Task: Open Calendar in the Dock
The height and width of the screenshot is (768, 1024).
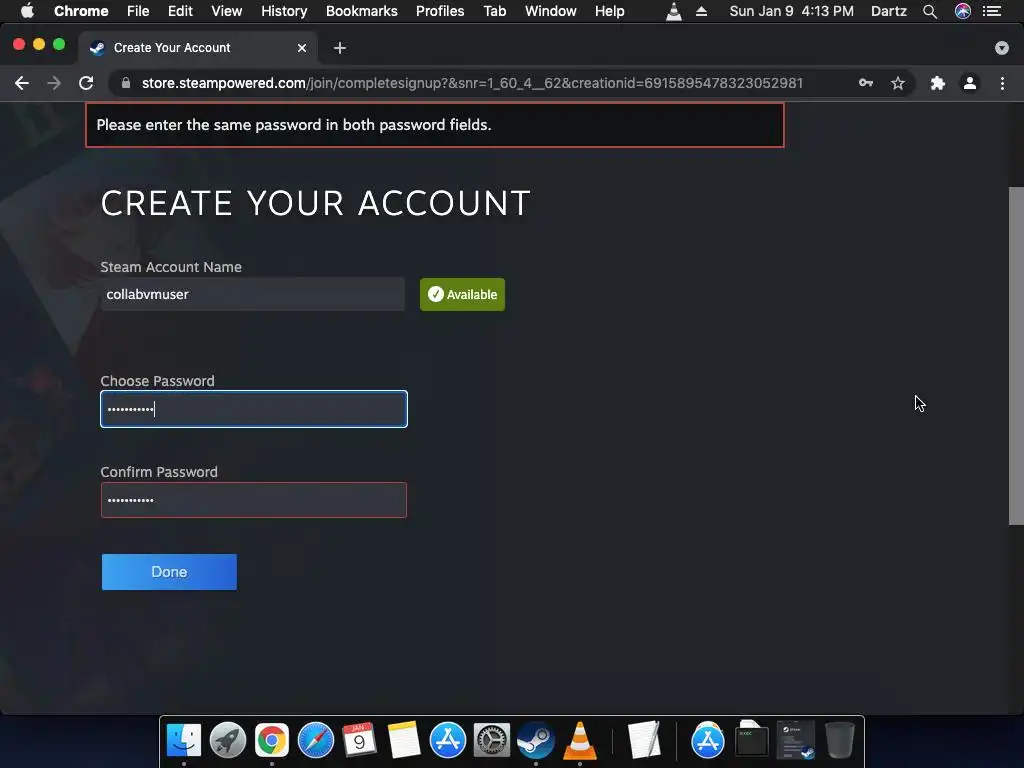Action: click(x=359, y=741)
